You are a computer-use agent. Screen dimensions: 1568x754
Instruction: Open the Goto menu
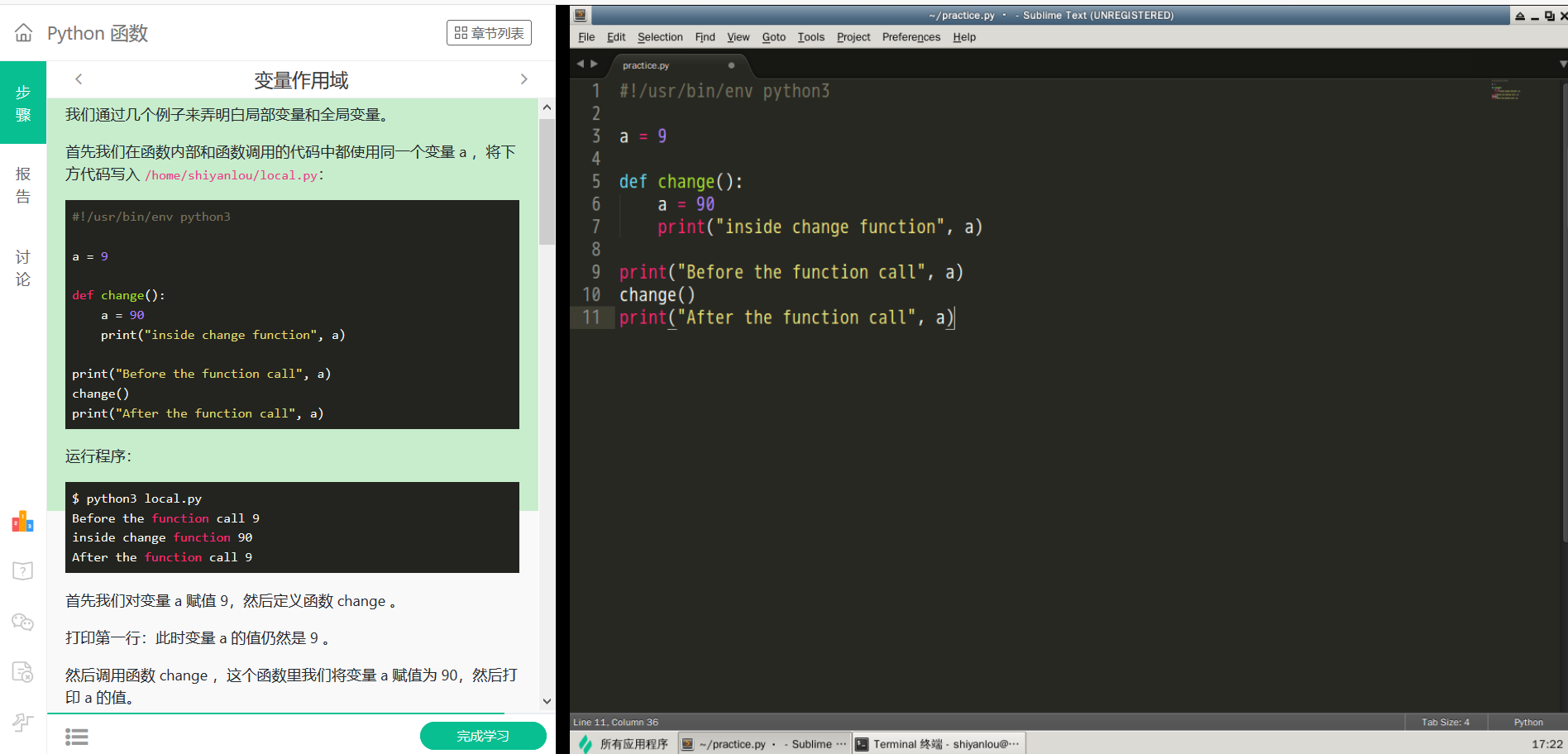pos(773,37)
